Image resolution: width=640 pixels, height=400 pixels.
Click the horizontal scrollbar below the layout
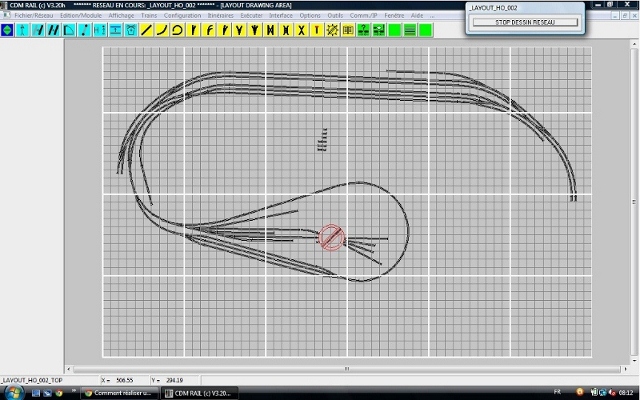pos(346,368)
